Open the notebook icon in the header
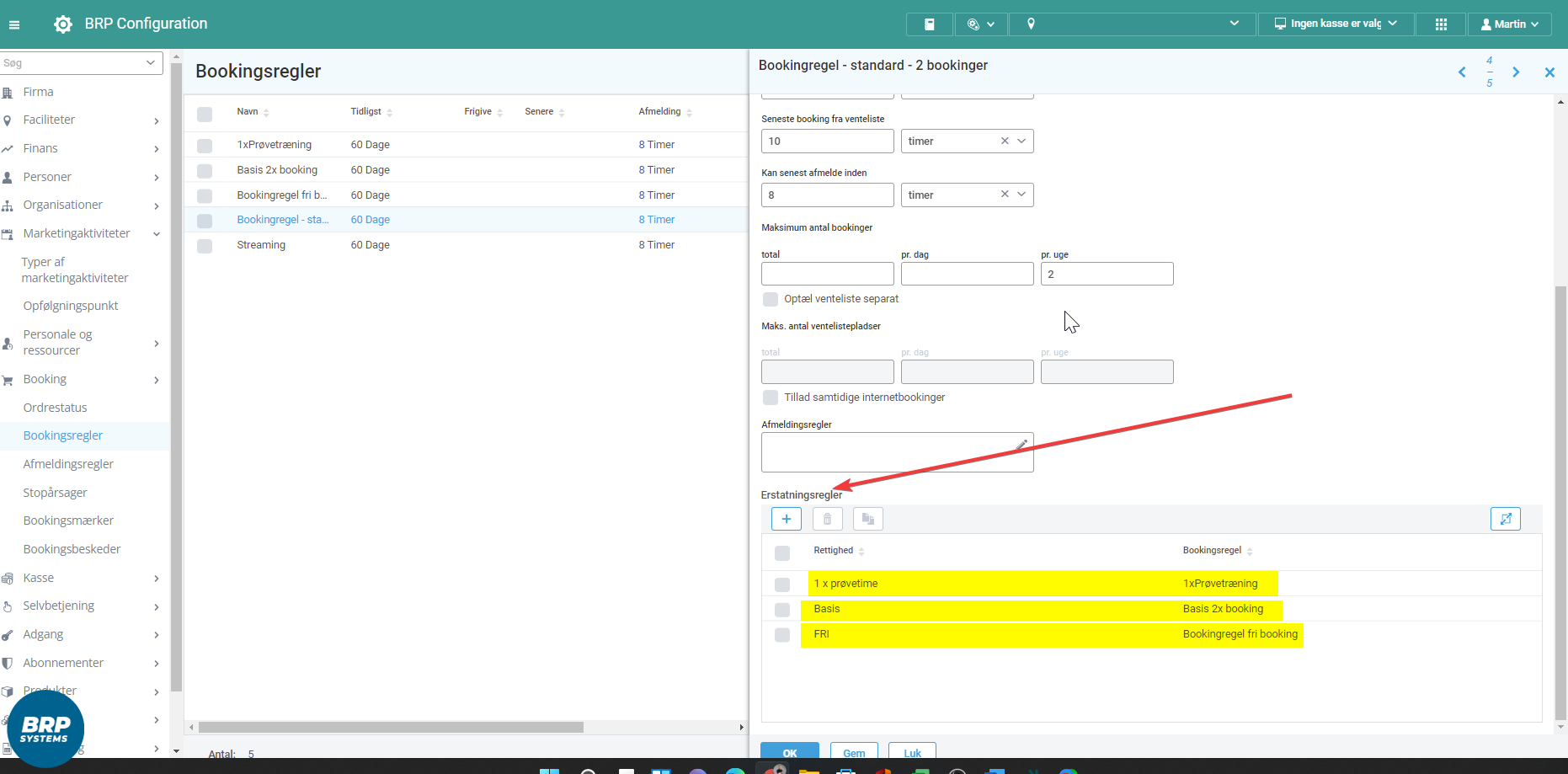This screenshot has width=1568, height=774. coord(930,24)
